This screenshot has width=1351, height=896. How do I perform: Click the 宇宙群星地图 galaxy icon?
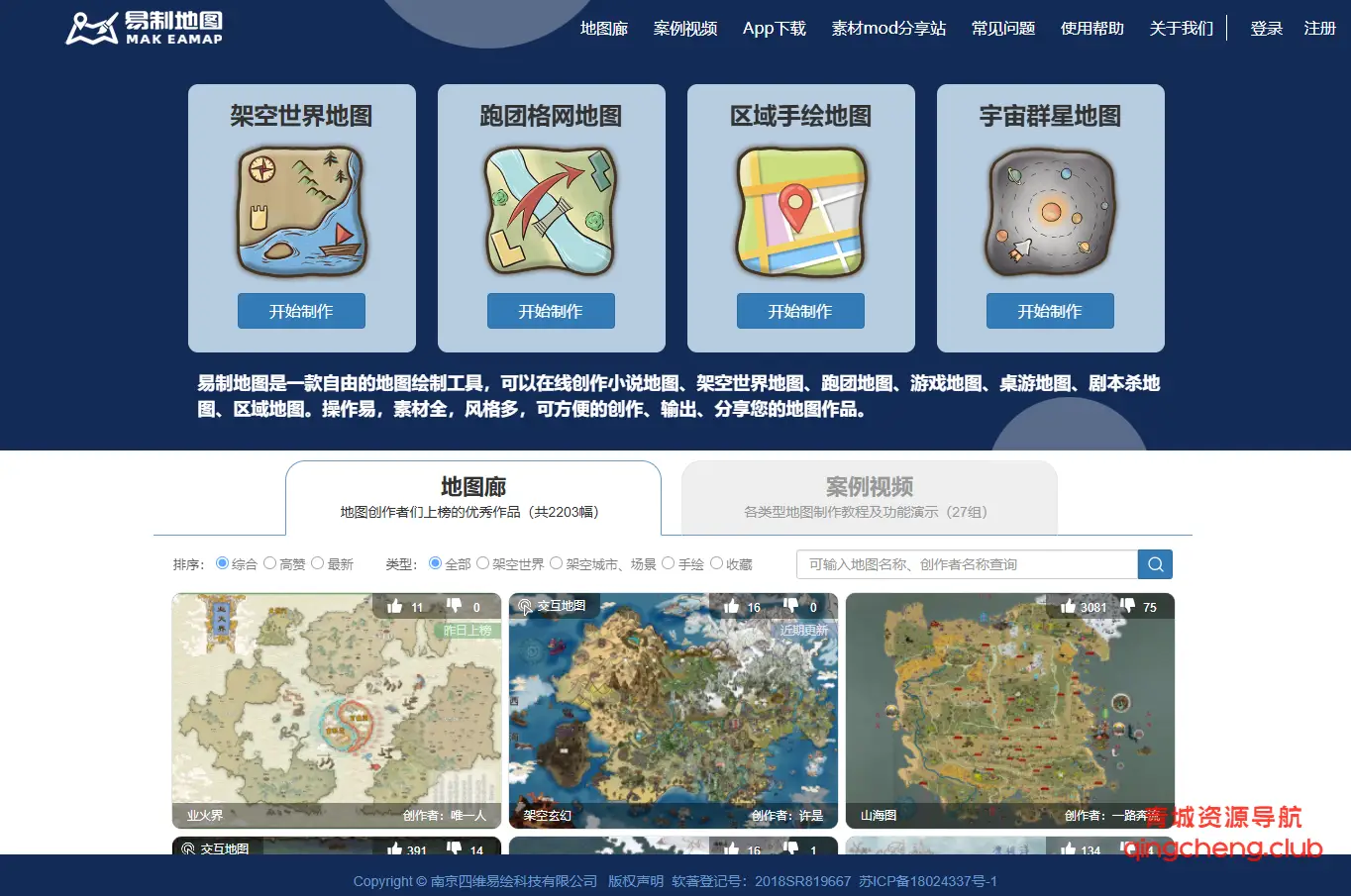tap(1050, 210)
